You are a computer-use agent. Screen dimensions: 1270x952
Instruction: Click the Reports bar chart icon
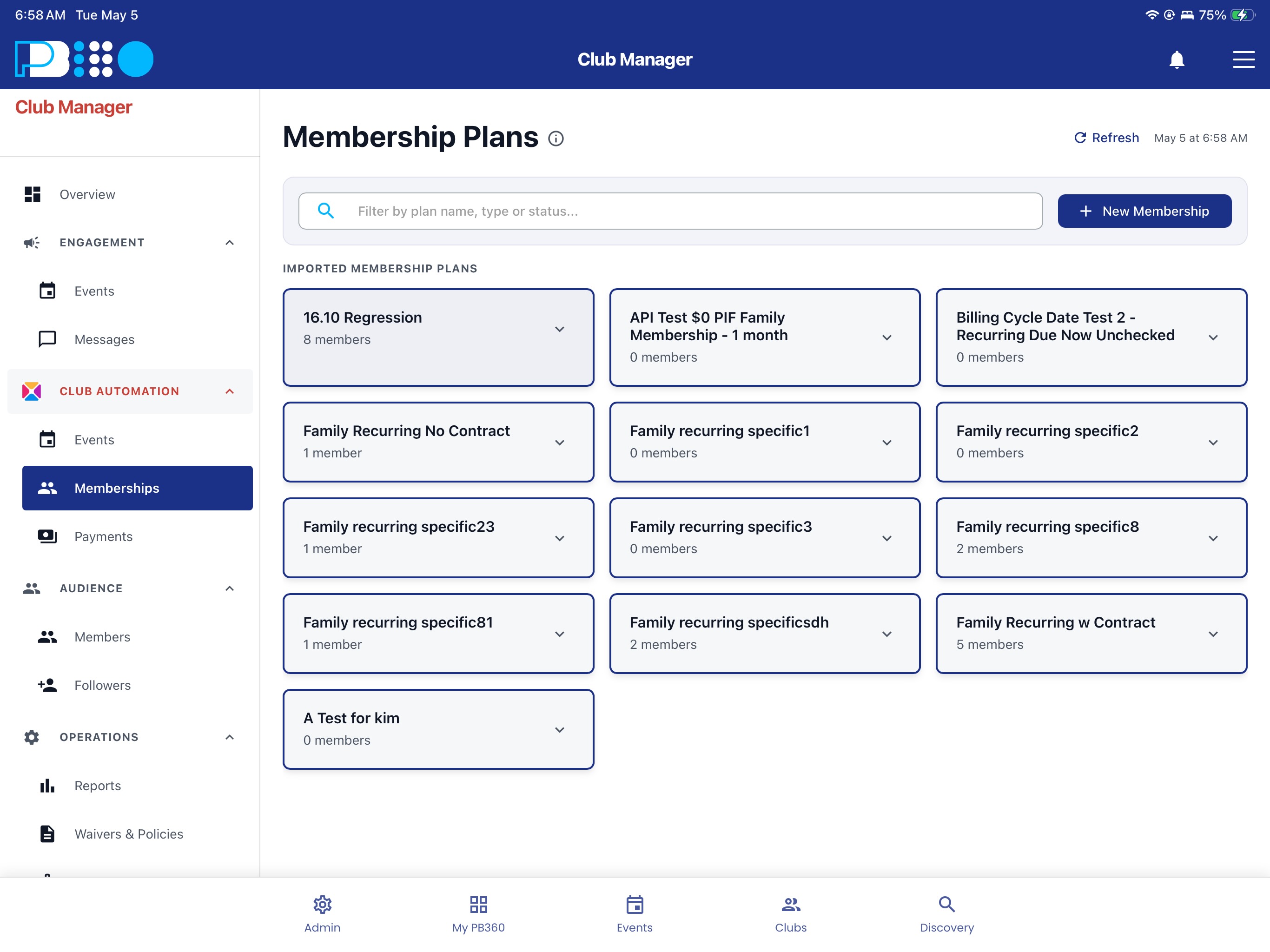coord(47,786)
